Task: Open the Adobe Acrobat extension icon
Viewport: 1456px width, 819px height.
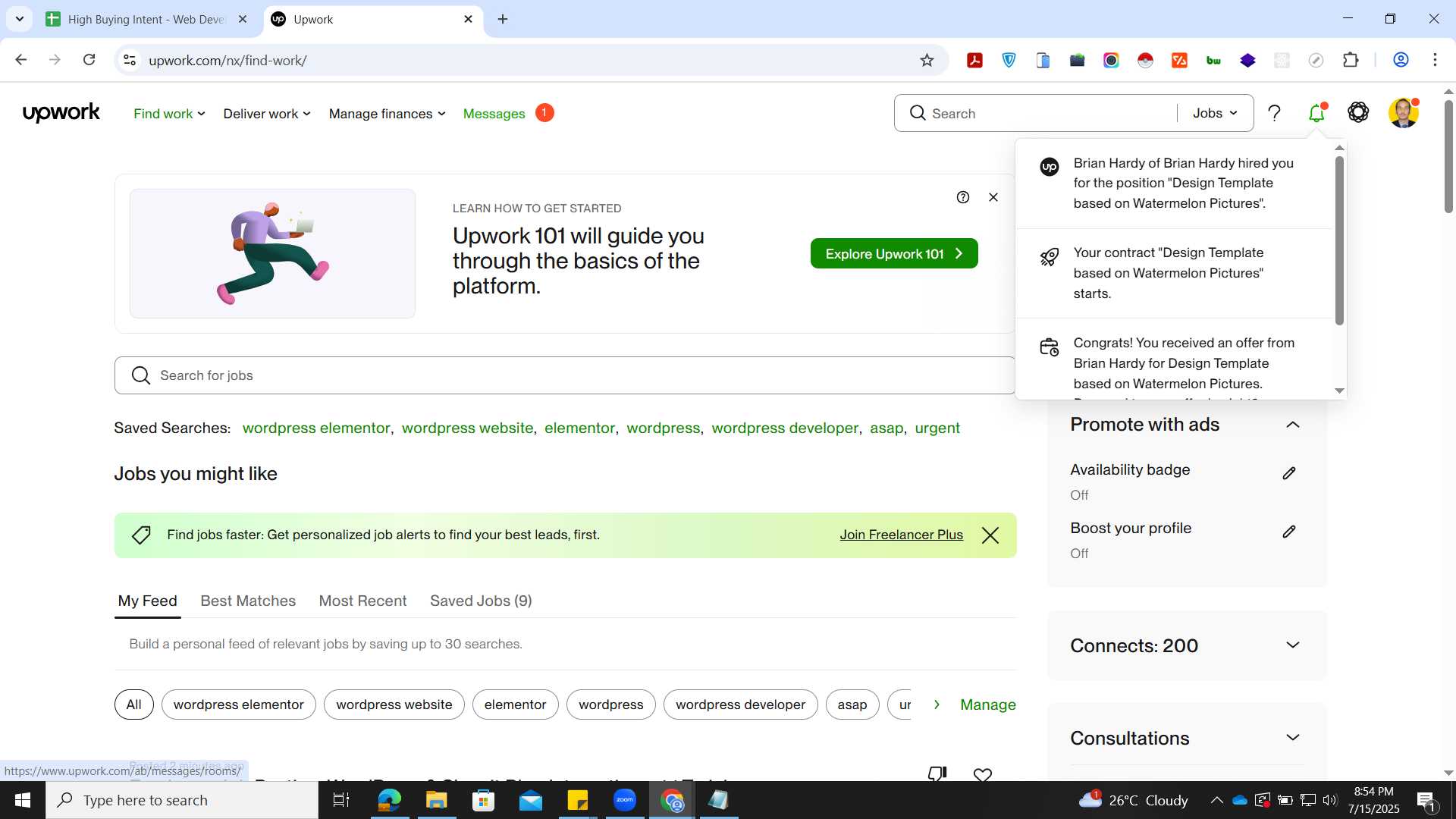Action: 975,61
